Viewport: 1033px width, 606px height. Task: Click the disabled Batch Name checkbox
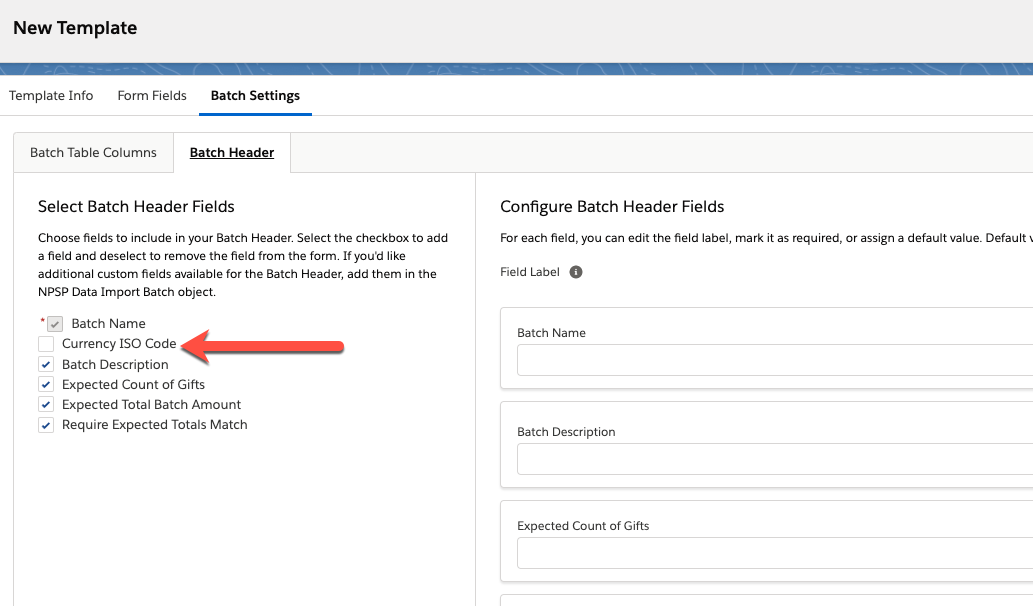54,323
